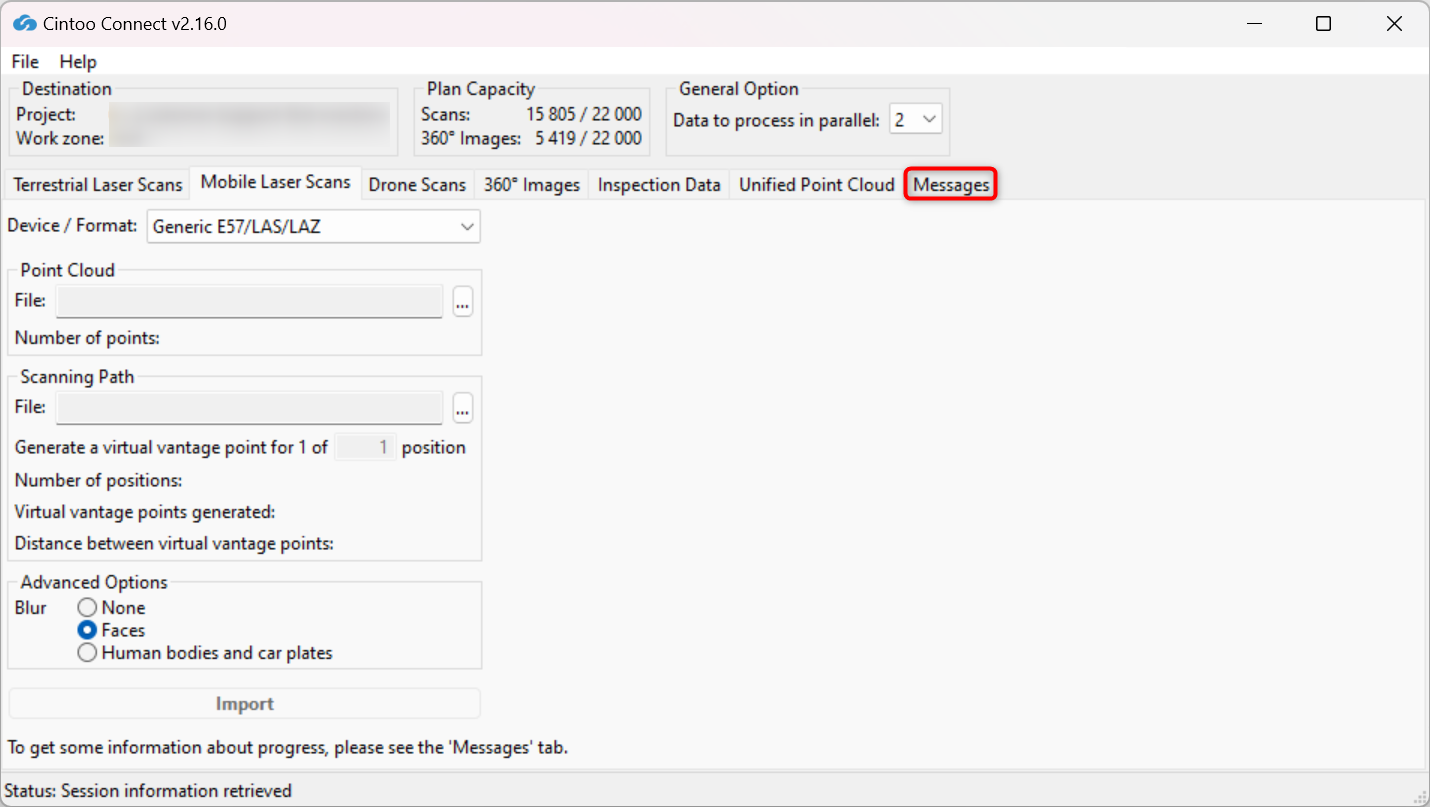Click the Number of positions label
The height and width of the screenshot is (807, 1430).
(x=98, y=480)
